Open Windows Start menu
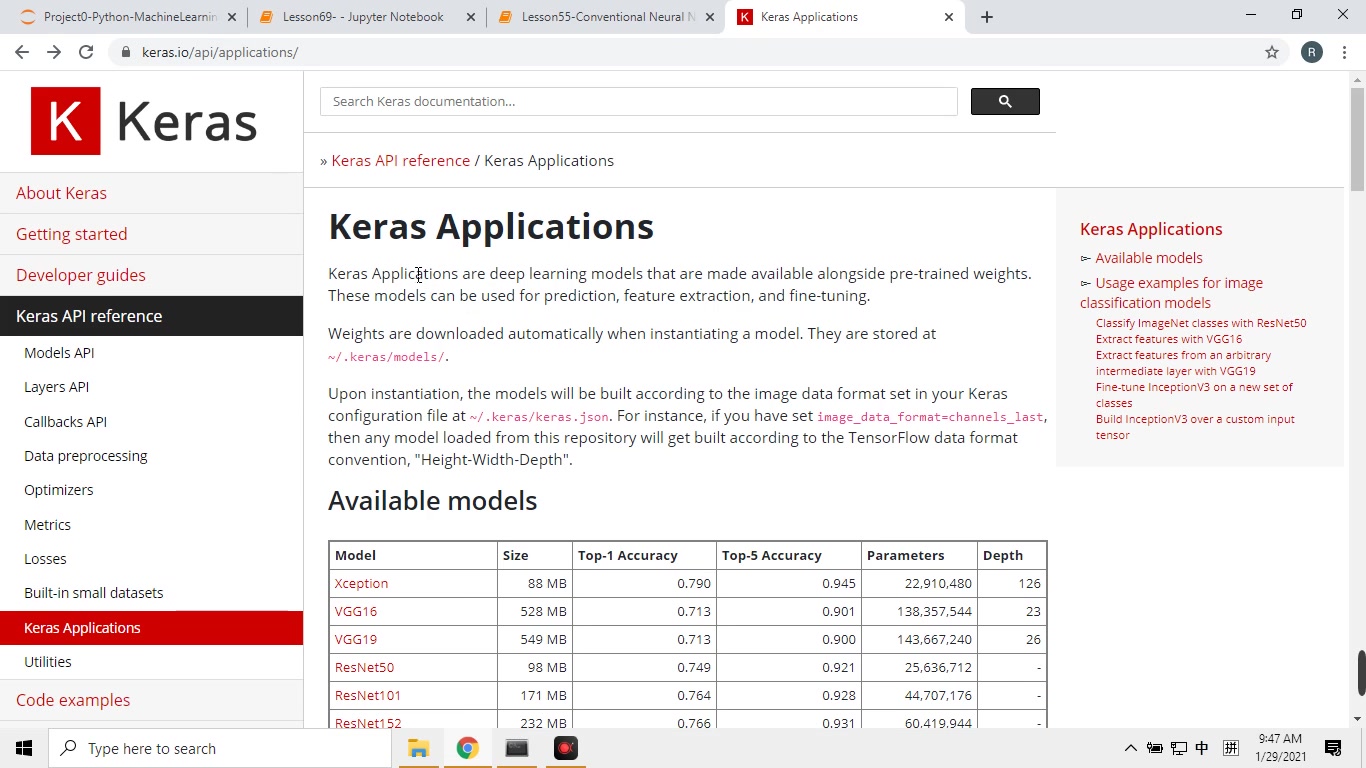This screenshot has height=768, width=1366. (24, 748)
